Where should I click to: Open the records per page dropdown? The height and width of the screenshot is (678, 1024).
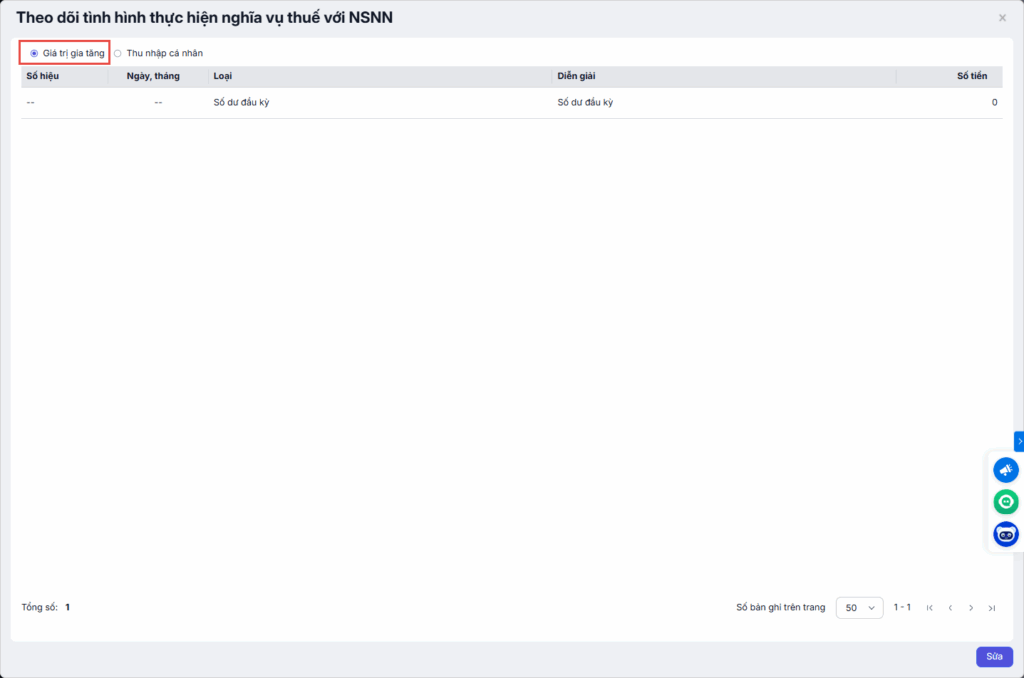[859, 607]
